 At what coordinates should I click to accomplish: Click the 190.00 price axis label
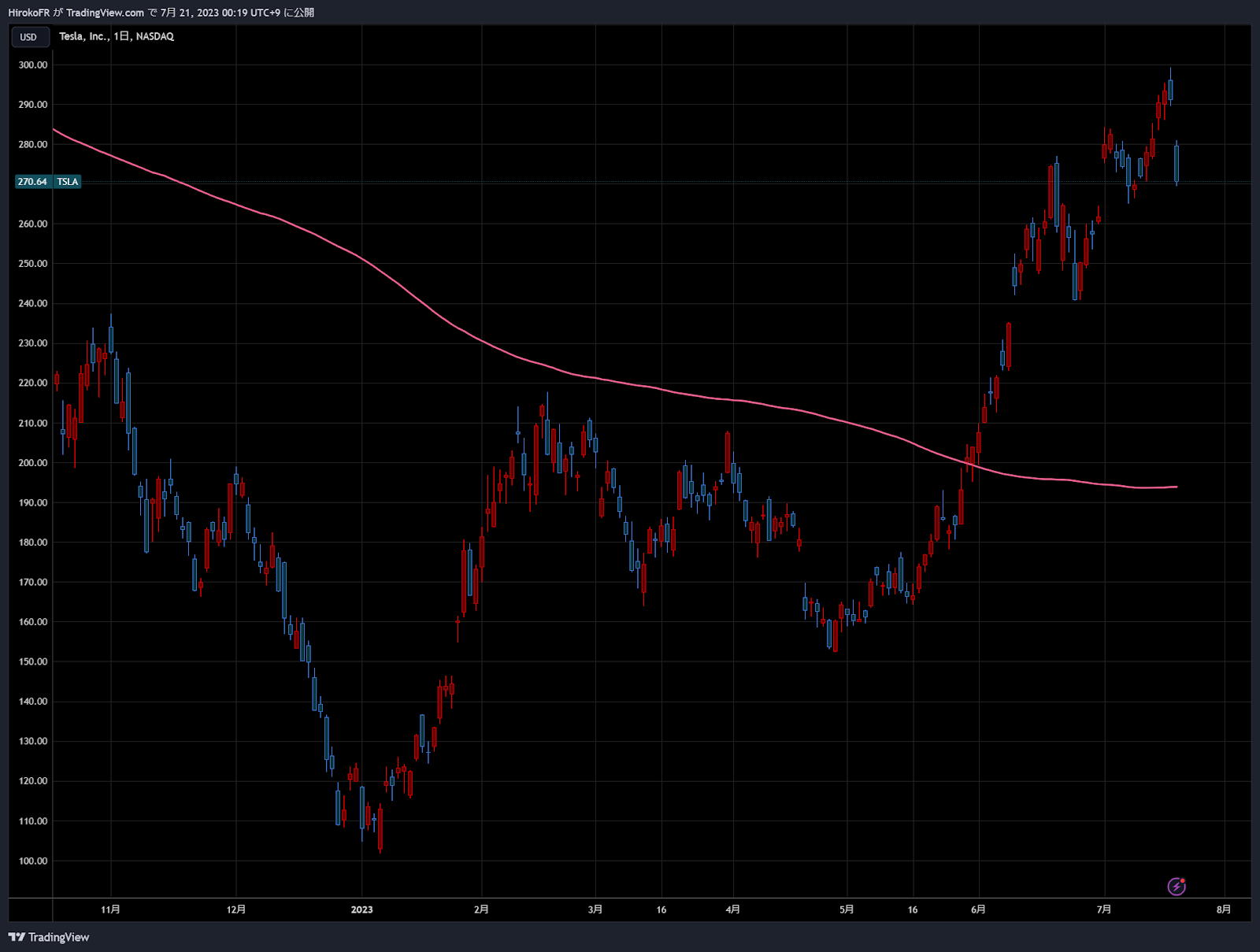coord(33,502)
